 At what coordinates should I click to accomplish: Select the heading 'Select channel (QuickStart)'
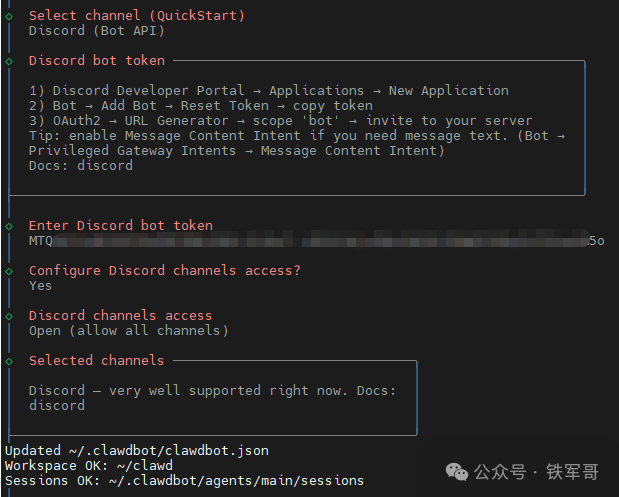point(137,16)
